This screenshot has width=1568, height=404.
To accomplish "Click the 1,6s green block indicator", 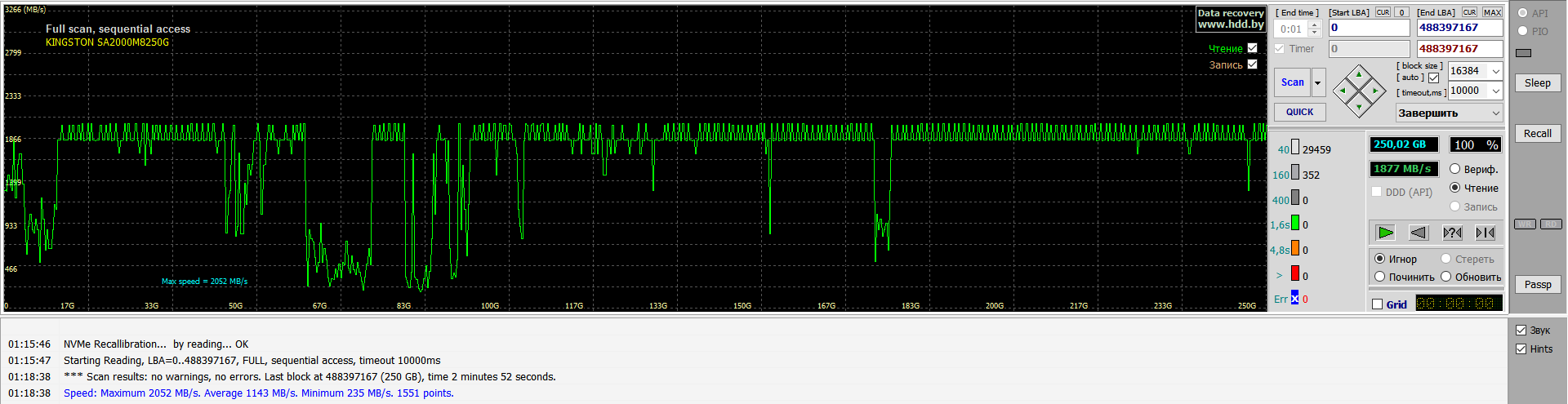I will tap(1294, 222).
